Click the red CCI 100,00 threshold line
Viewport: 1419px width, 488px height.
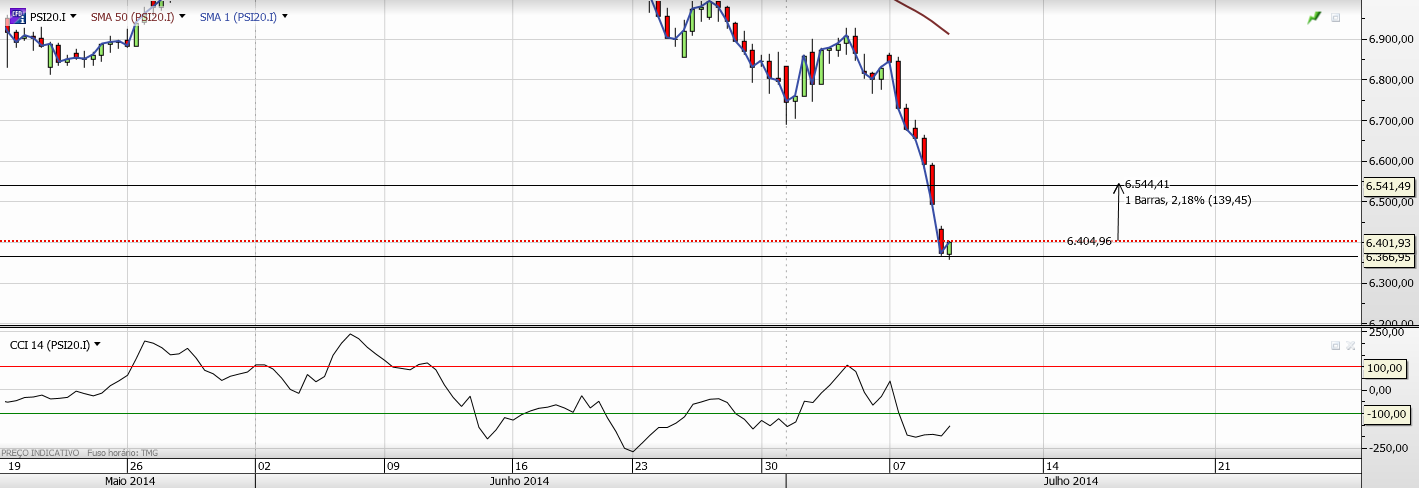(x=680, y=366)
